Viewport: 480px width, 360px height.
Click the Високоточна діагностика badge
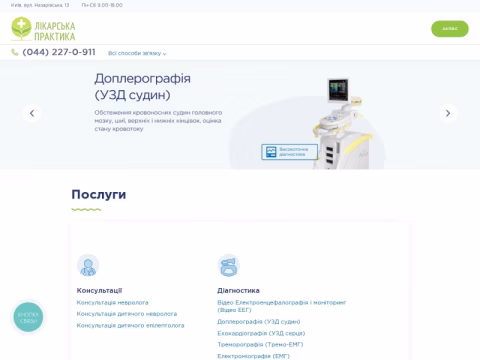[289, 152]
